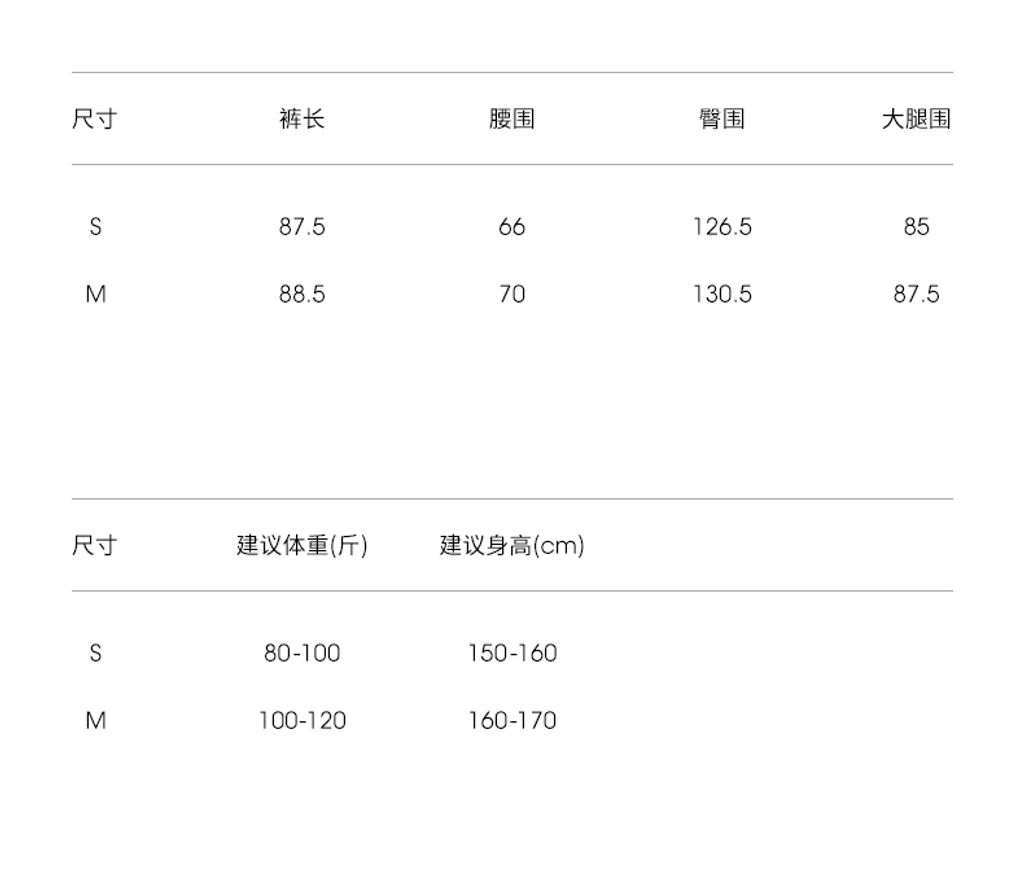
Task: Click the 建议体重(斤) header
Action: [302, 545]
